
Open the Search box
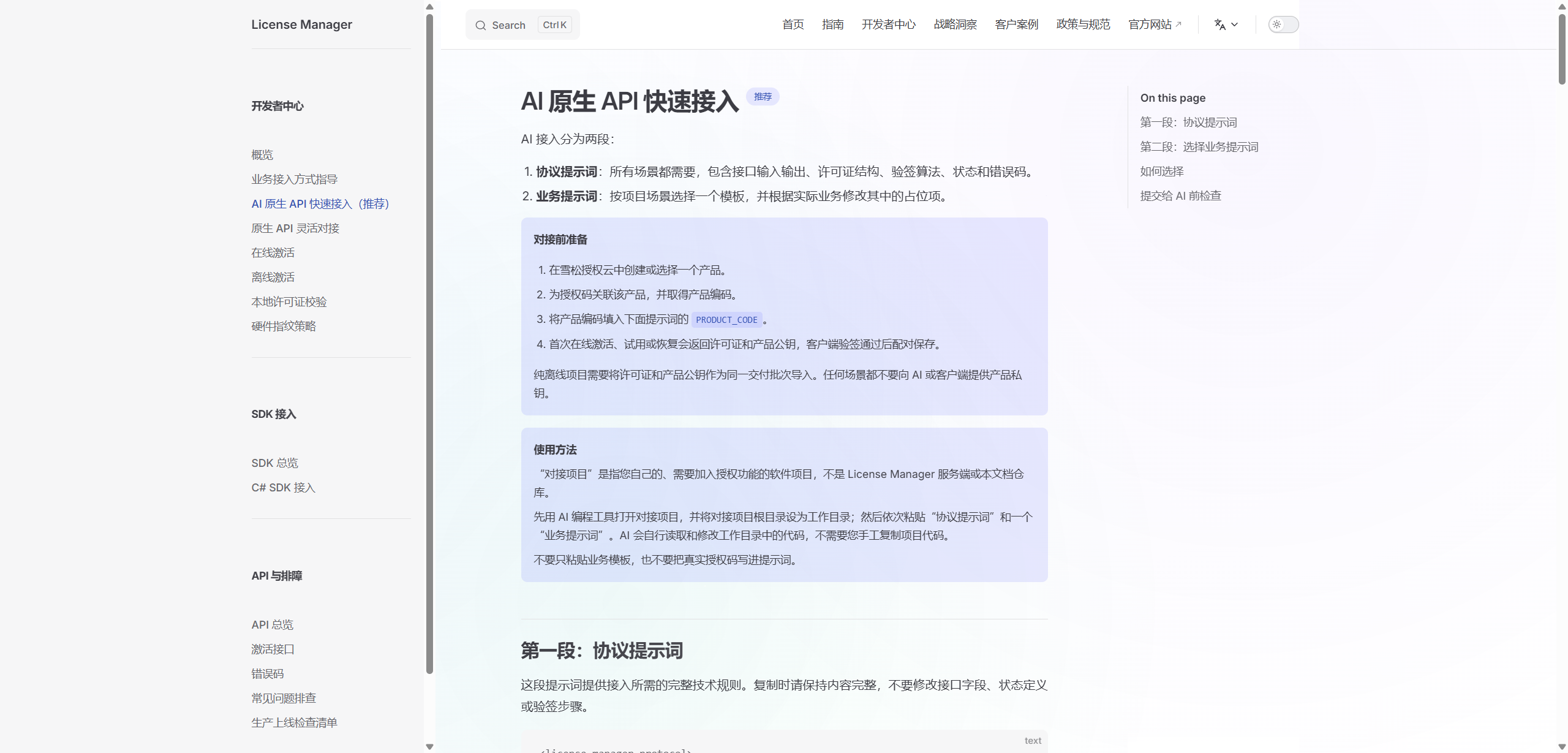click(x=522, y=25)
